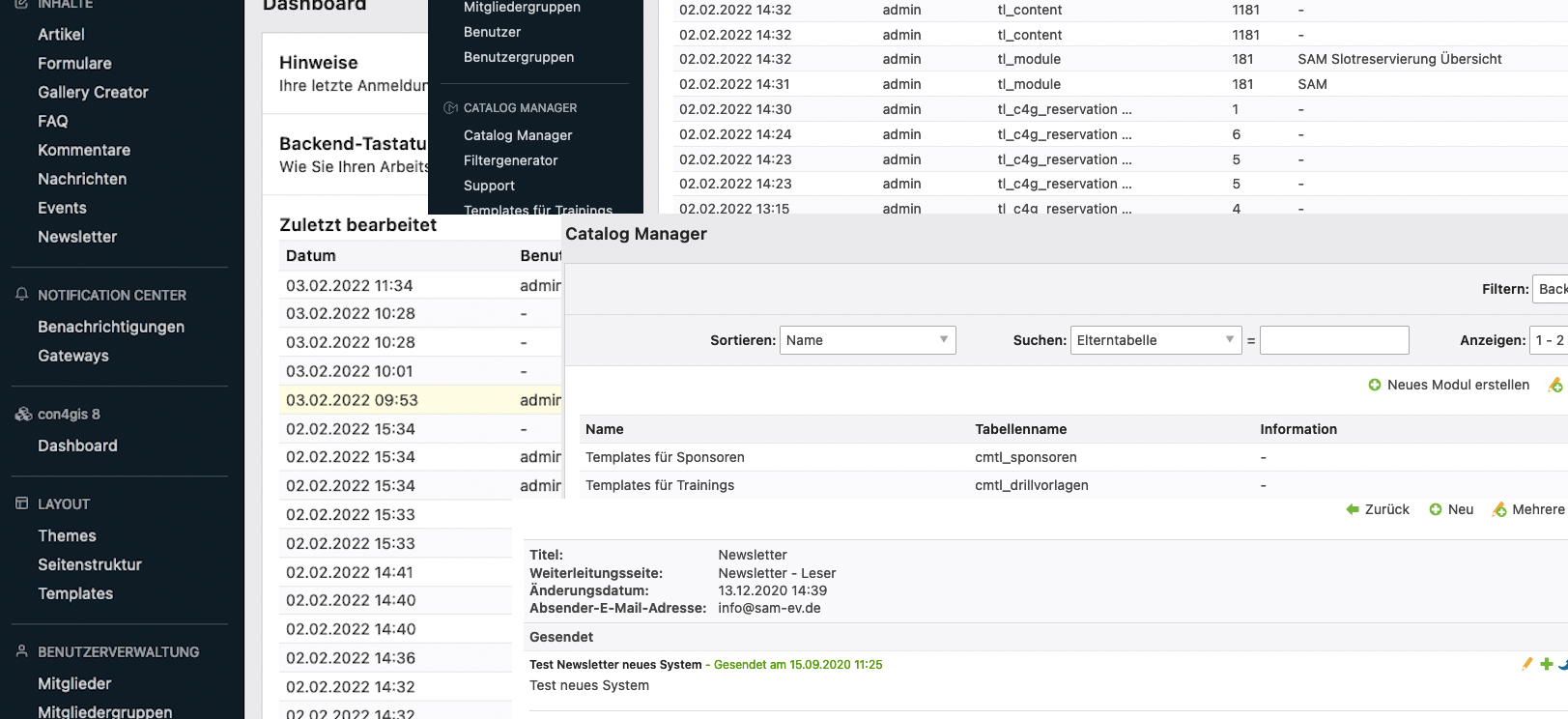Screen dimensions: 1568x719
Task: Click the bell icon beside Notification Center
Action: (22, 295)
